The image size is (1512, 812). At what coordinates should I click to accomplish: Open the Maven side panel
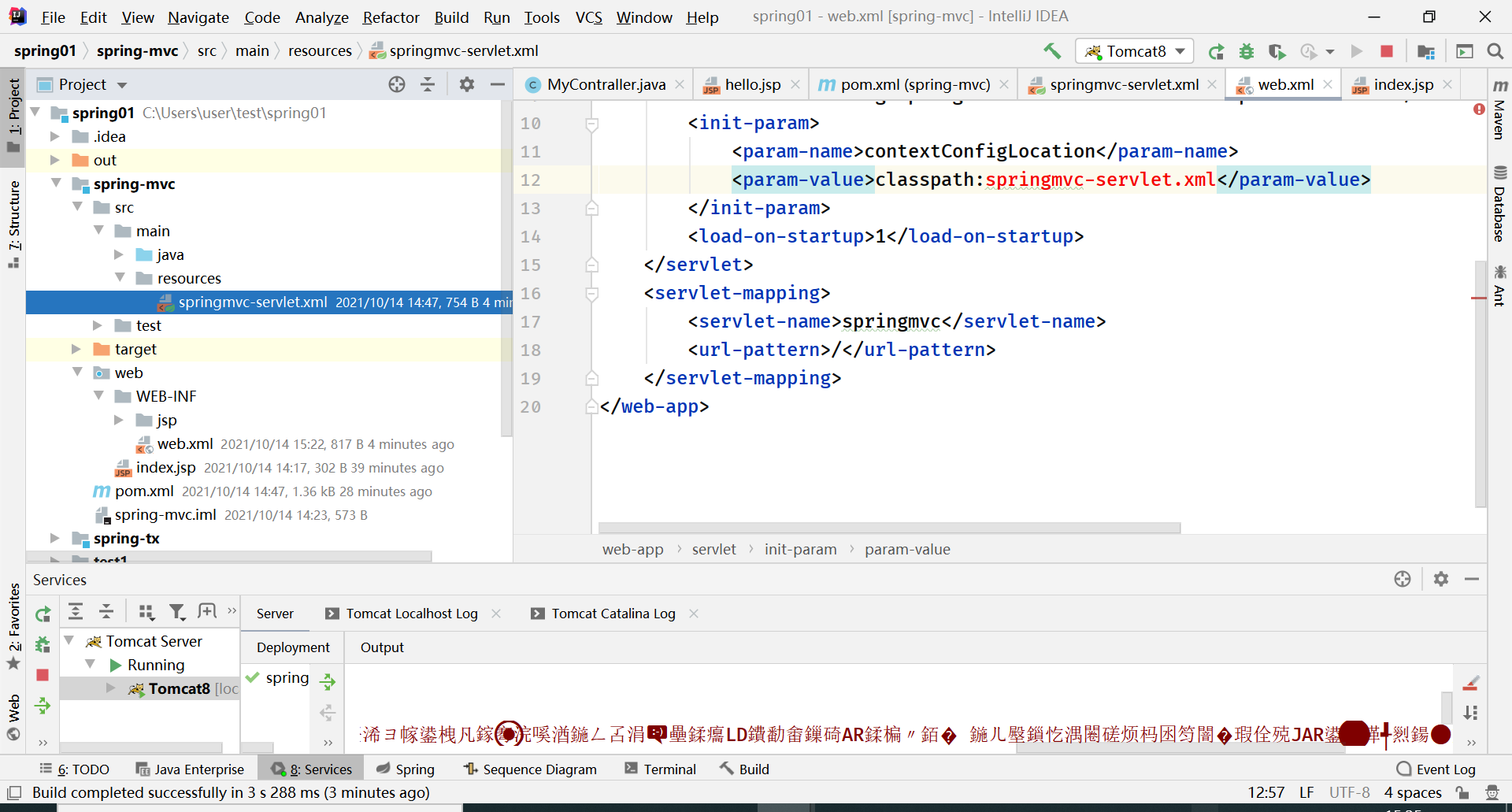coord(1499,109)
